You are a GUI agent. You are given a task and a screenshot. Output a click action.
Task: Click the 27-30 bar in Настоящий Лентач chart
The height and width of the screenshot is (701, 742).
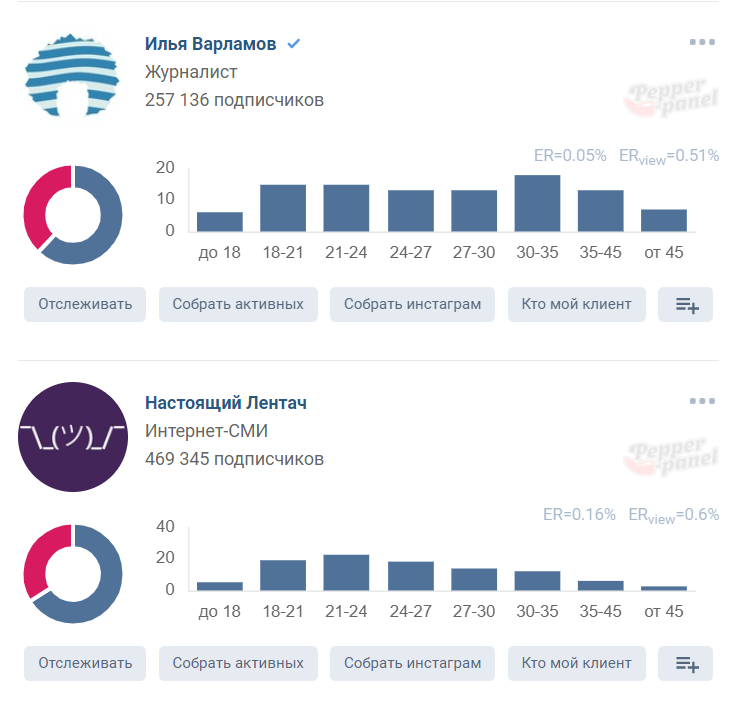(474, 579)
